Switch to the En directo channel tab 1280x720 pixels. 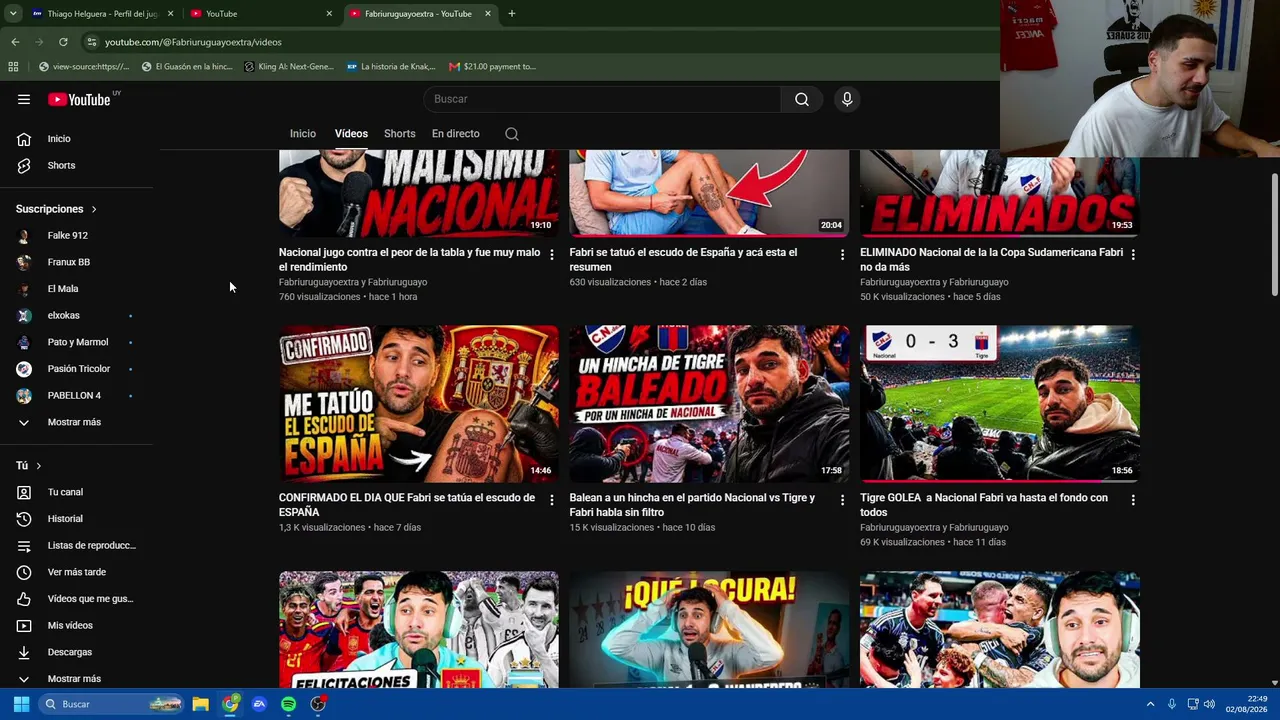tap(456, 134)
